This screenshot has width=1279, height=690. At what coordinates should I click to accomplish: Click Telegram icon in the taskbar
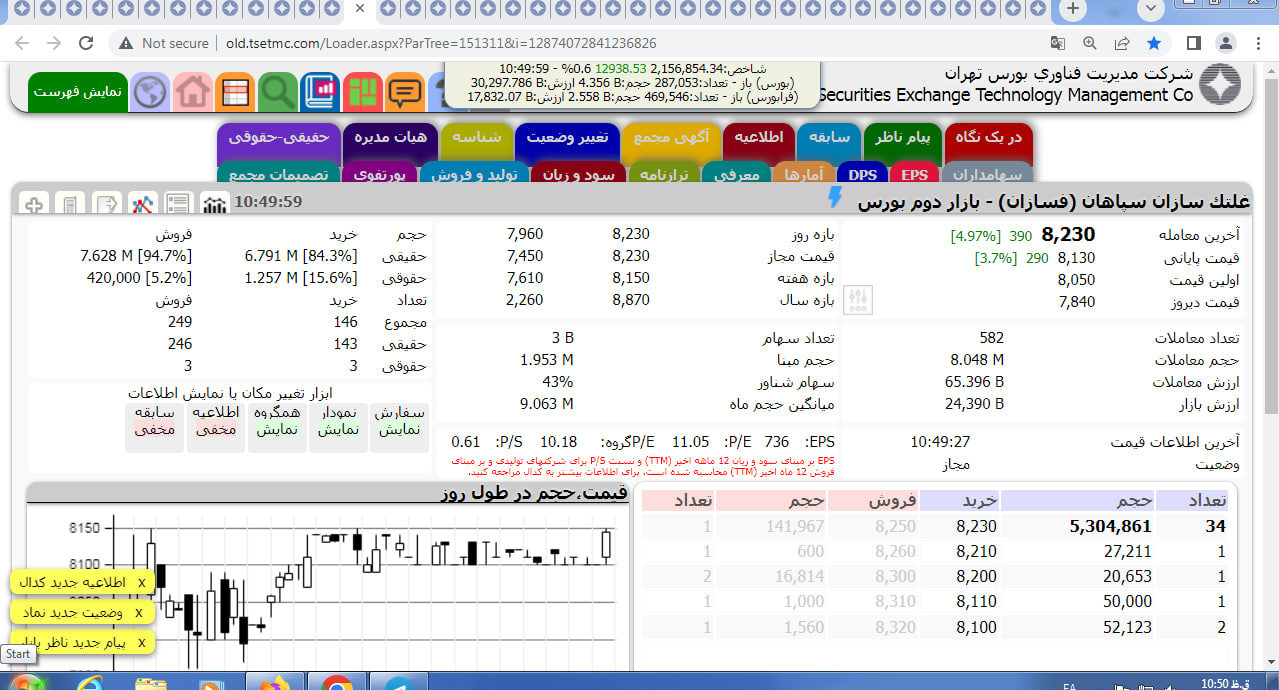point(398,684)
